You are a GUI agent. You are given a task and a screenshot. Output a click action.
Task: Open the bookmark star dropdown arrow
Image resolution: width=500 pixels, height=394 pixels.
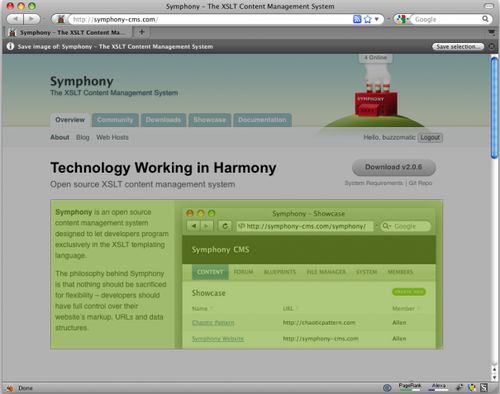point(377,19)
